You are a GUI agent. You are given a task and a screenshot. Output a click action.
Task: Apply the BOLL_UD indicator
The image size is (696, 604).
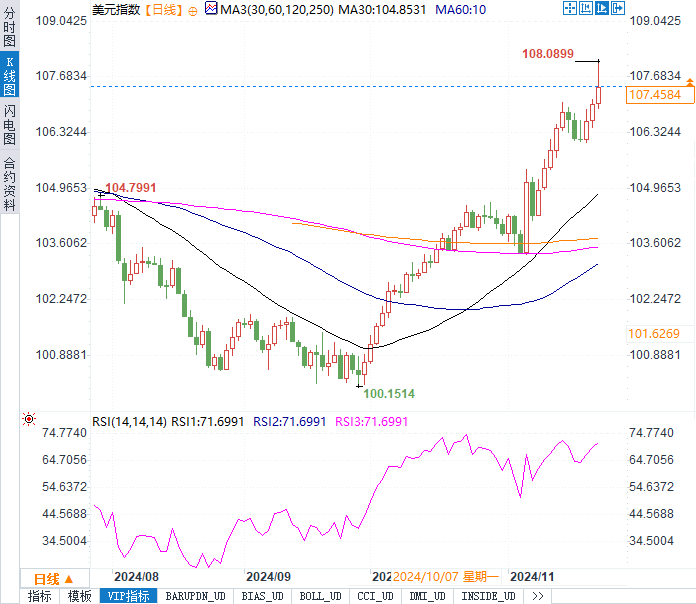[x=320, y=596]
